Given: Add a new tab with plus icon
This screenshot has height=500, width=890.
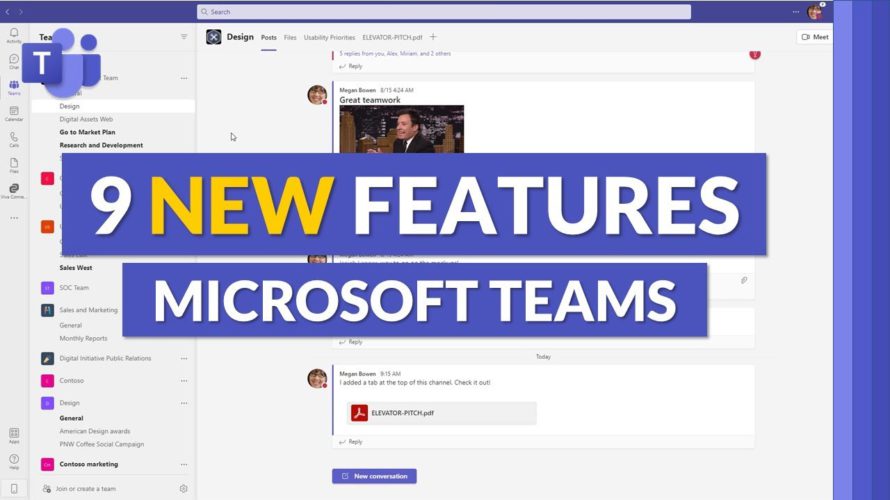Looking at the screenshot, I should pyautogui.click(x=433, y=37).
